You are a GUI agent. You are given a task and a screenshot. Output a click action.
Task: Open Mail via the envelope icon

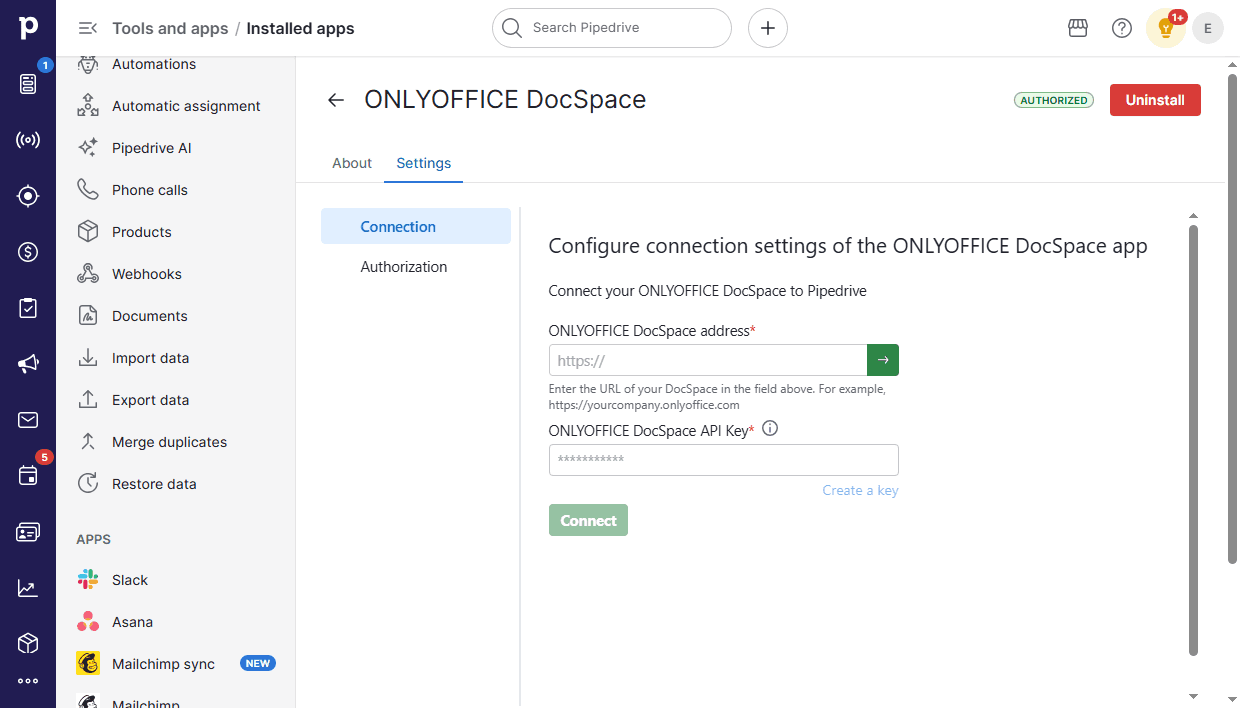[28, 420]
